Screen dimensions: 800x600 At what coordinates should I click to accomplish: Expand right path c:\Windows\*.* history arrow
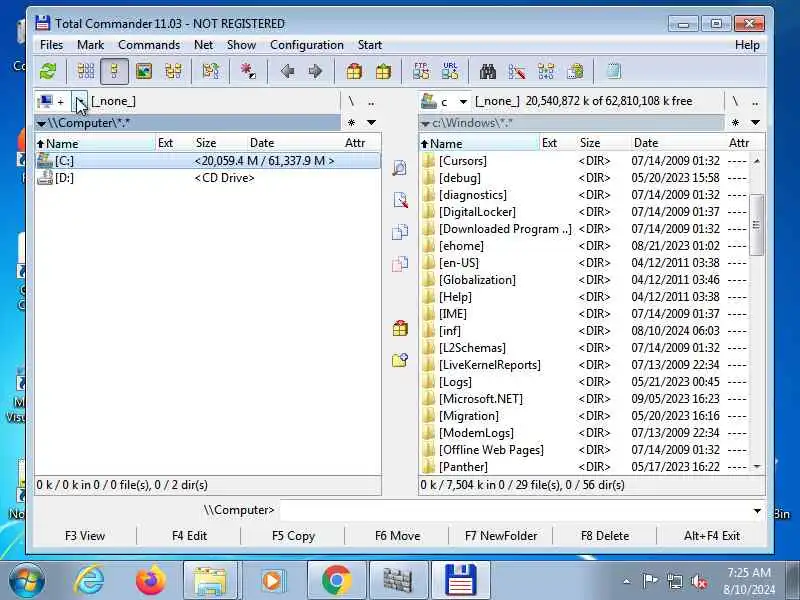click(x=425, y=123)
